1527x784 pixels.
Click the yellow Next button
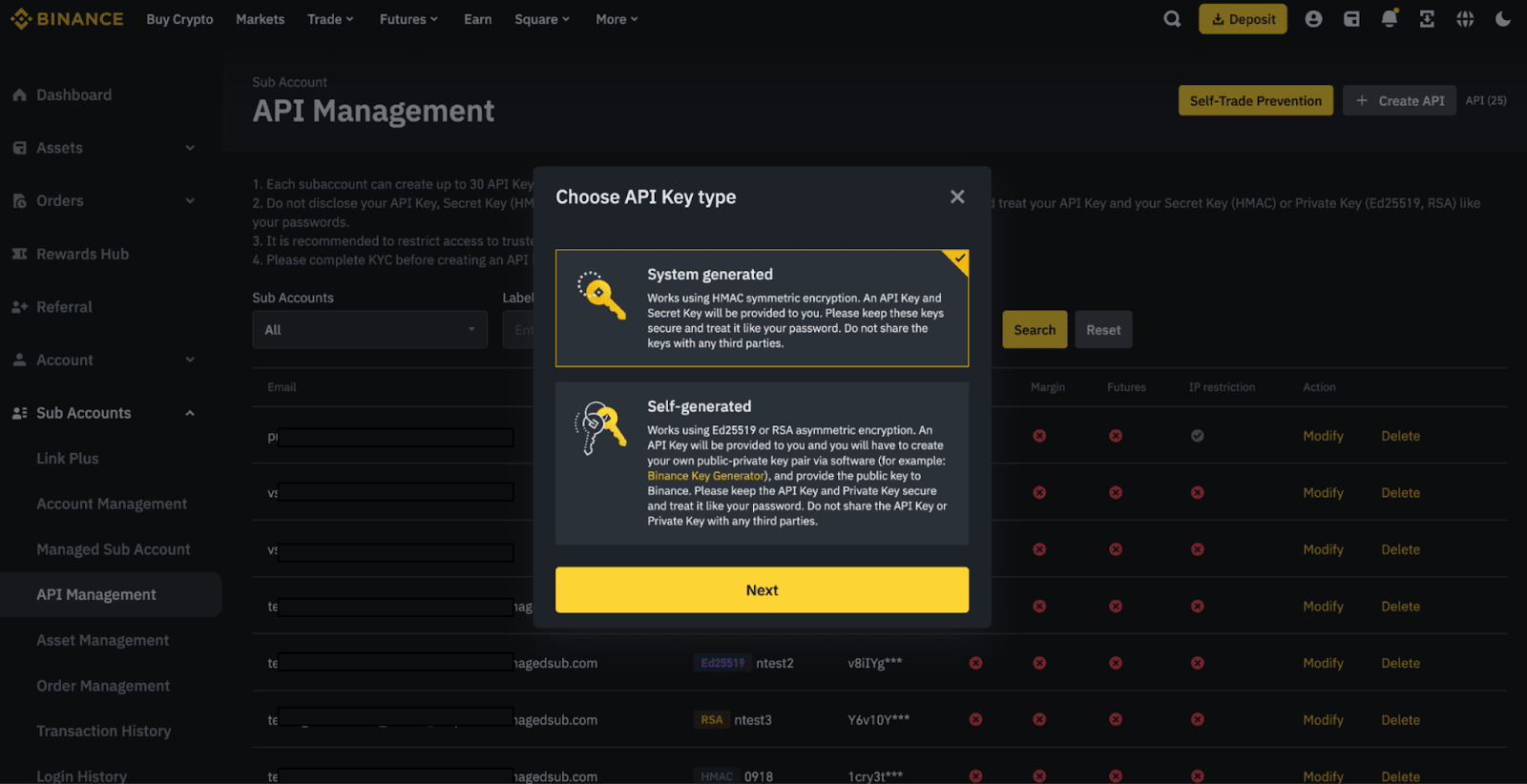tap(762, 590)
